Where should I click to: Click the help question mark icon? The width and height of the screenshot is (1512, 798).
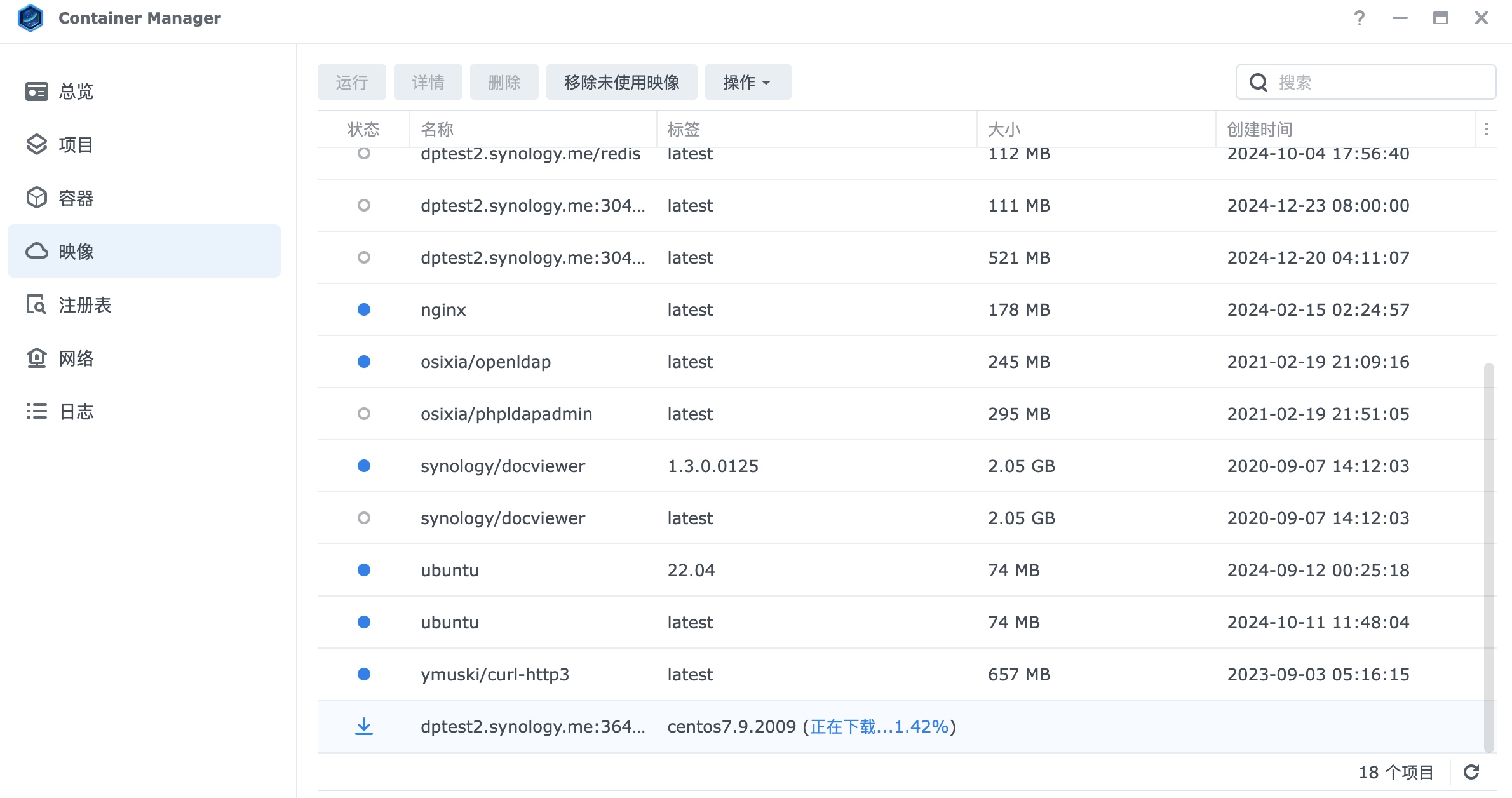tap(1359, 18)
